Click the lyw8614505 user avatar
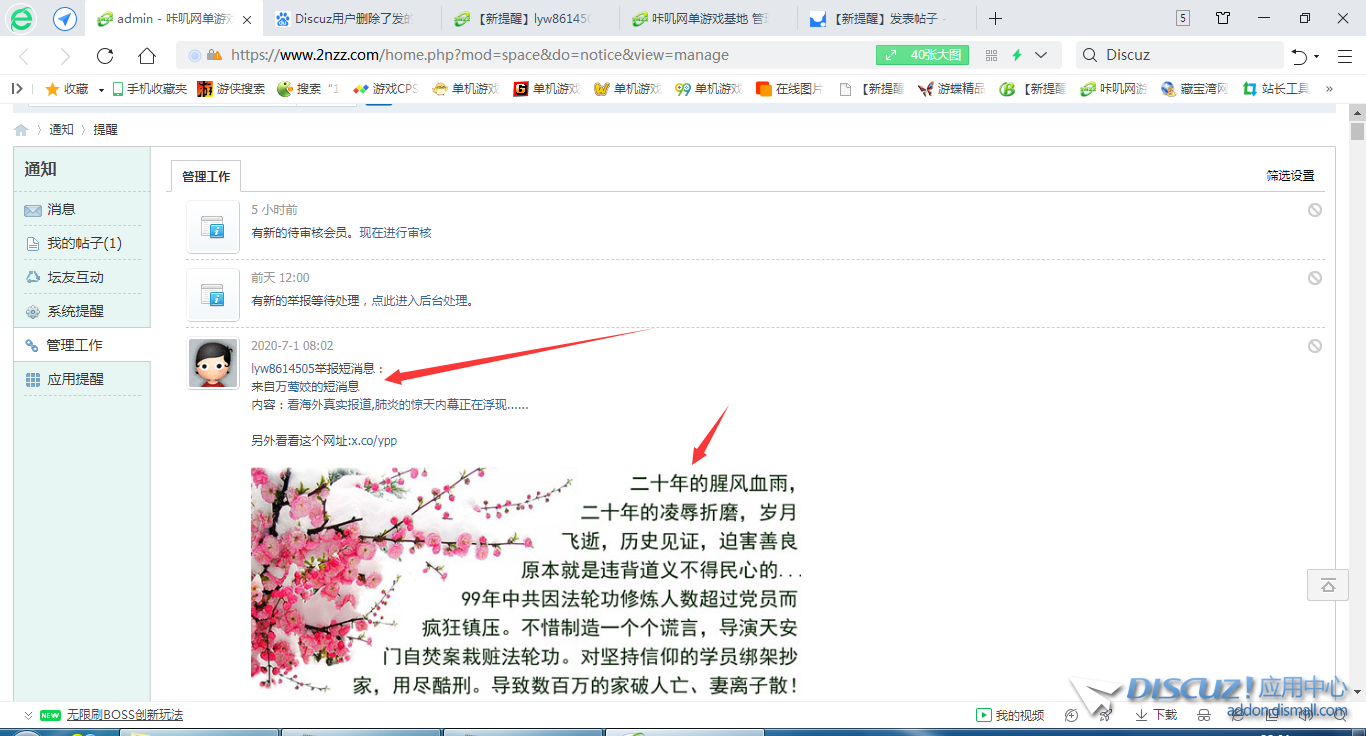Image resolution: width=1366 pixels, height=736 pixels. [213, 363]
